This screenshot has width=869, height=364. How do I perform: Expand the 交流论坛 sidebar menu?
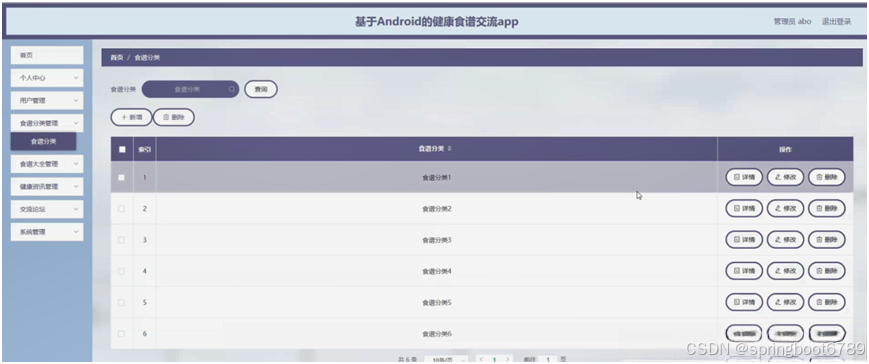(x=47, y=209)
